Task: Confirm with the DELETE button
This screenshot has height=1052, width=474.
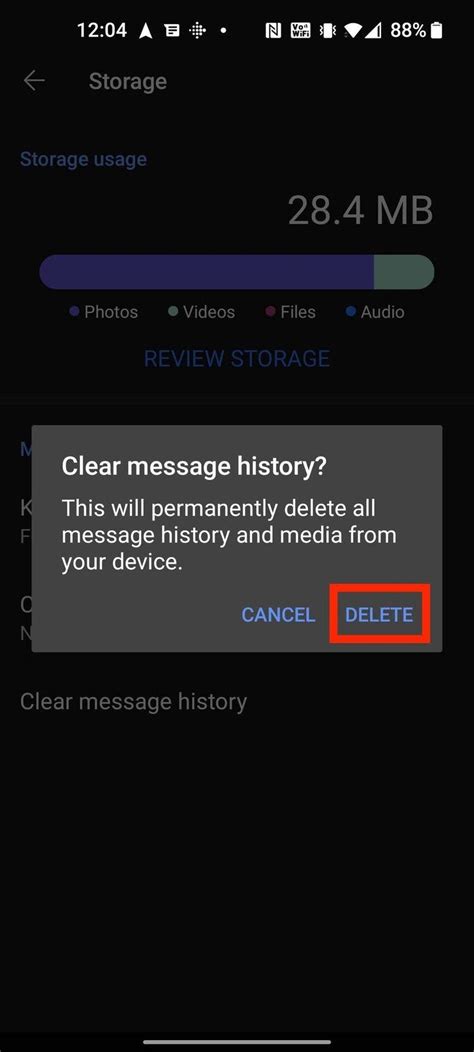Action: pyautogui.click(x=379, y=615)
